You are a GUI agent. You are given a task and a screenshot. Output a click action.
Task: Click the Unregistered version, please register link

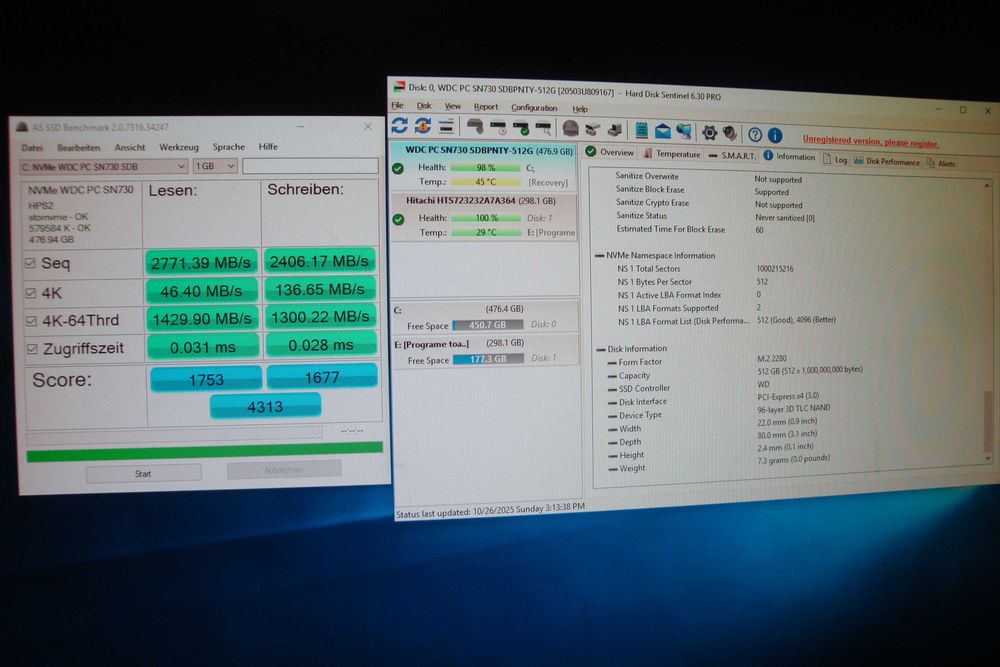coord(871,141)
